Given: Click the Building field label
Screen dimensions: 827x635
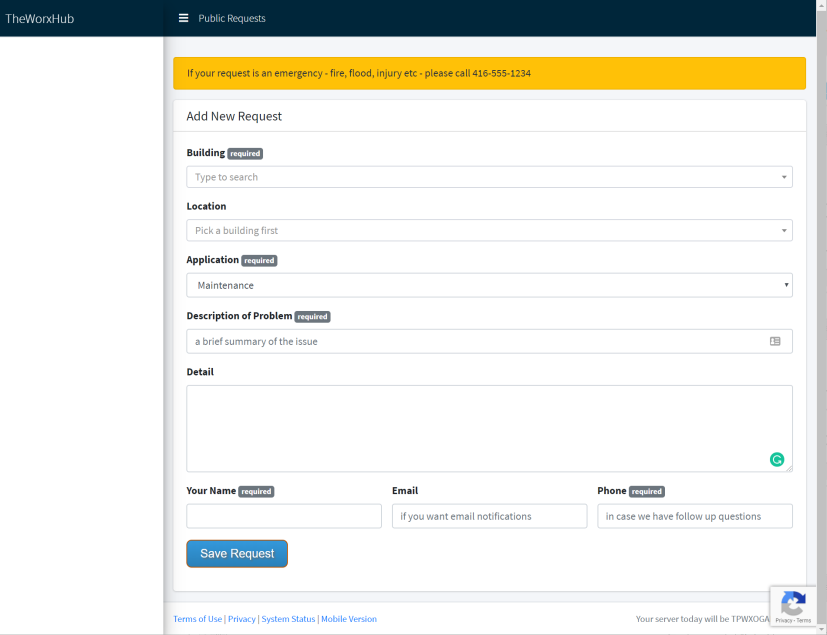Looking at the screenshot, I should [x=206, y=153].
